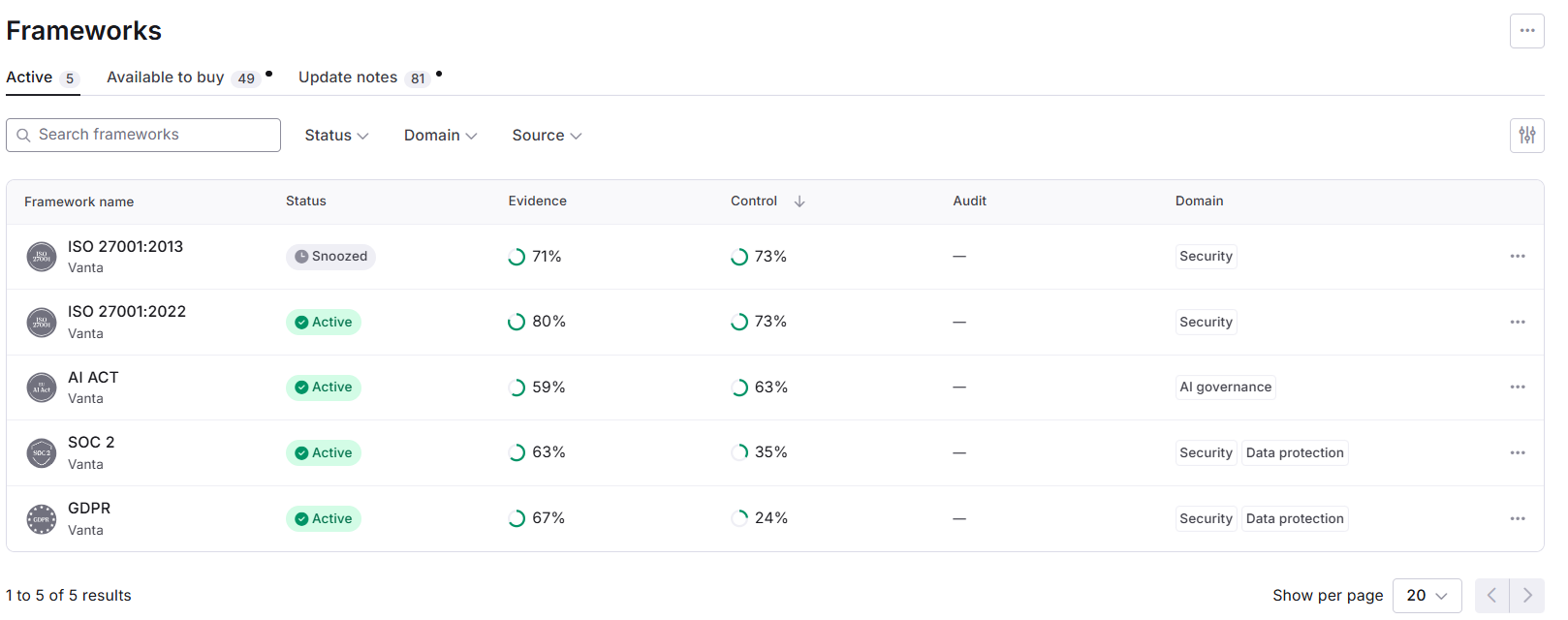This screenshot has width=1568, height=620.
Task: Click the GDPR framework logo
Action: coord(42,519)
